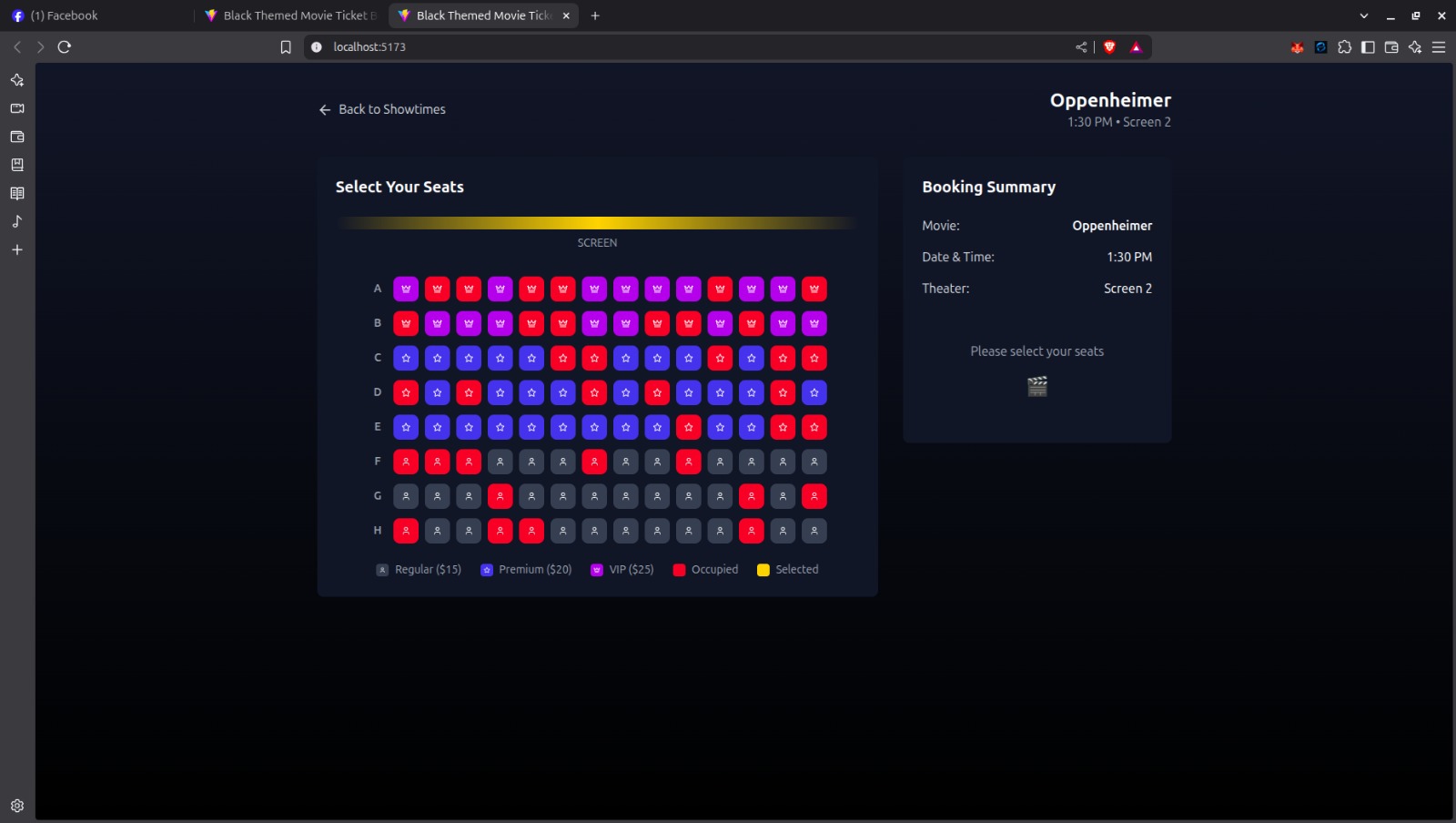Select the eighth seat in row H
Viewport: 1456px width, 823px height.
626,531
